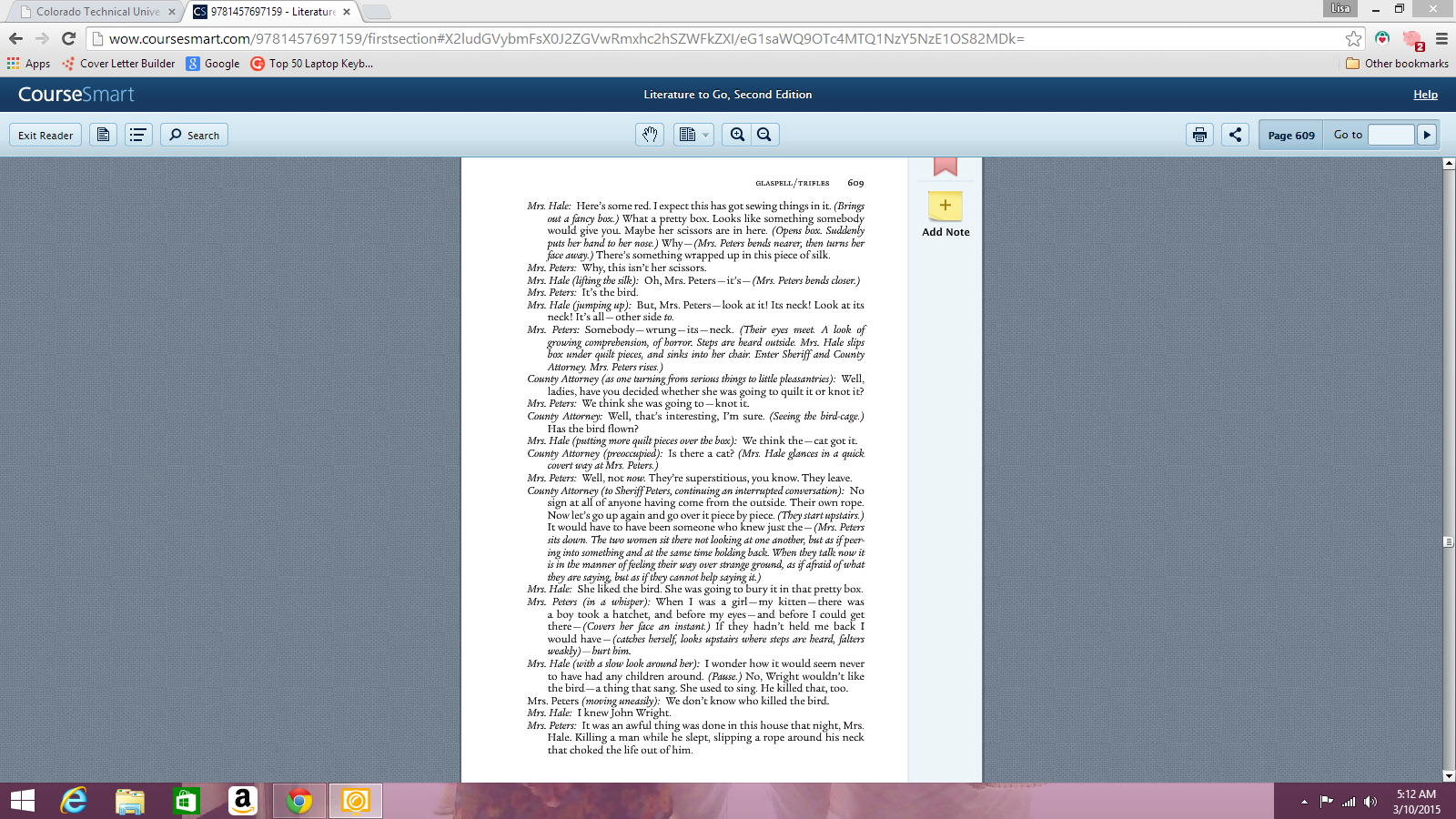This screenshot has width=1456, height=819.
Task: Open the Google bookmark
Action: 213,64
